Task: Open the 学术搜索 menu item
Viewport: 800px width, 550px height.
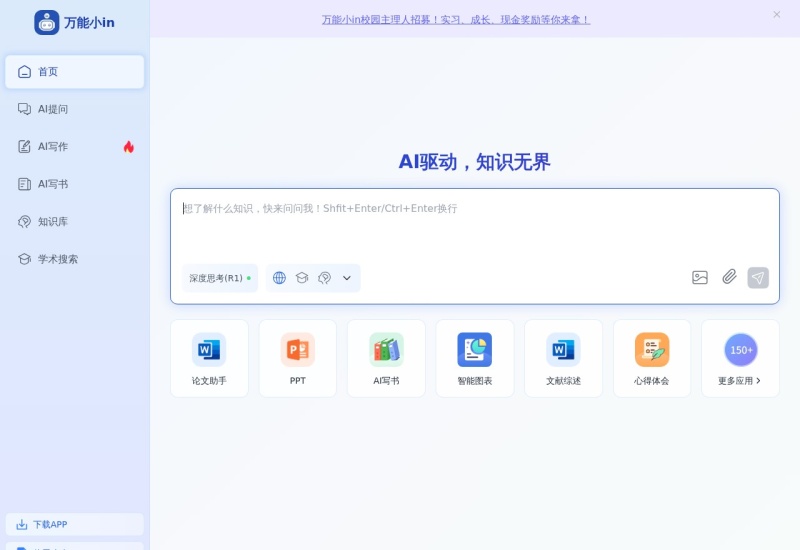Action: click(74, 259)
